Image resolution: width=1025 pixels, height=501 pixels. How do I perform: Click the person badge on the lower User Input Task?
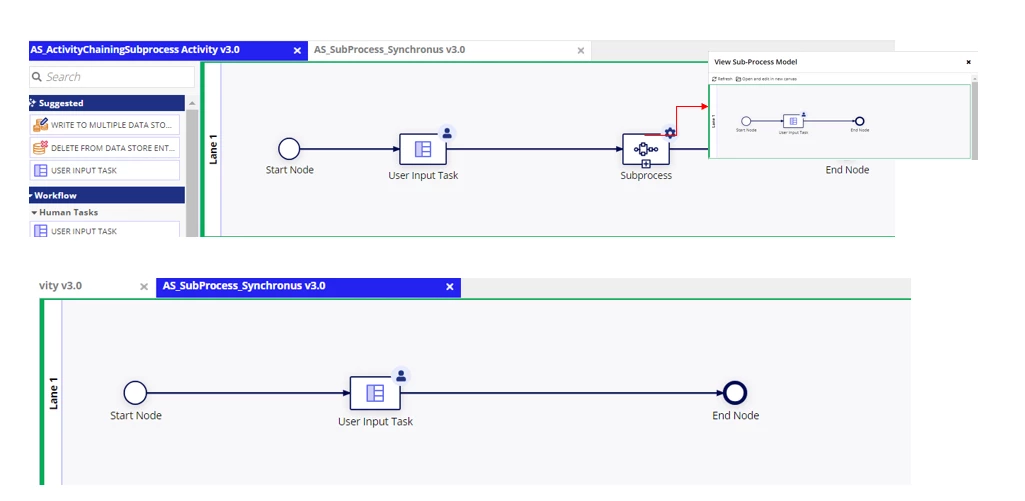[401, 376]
